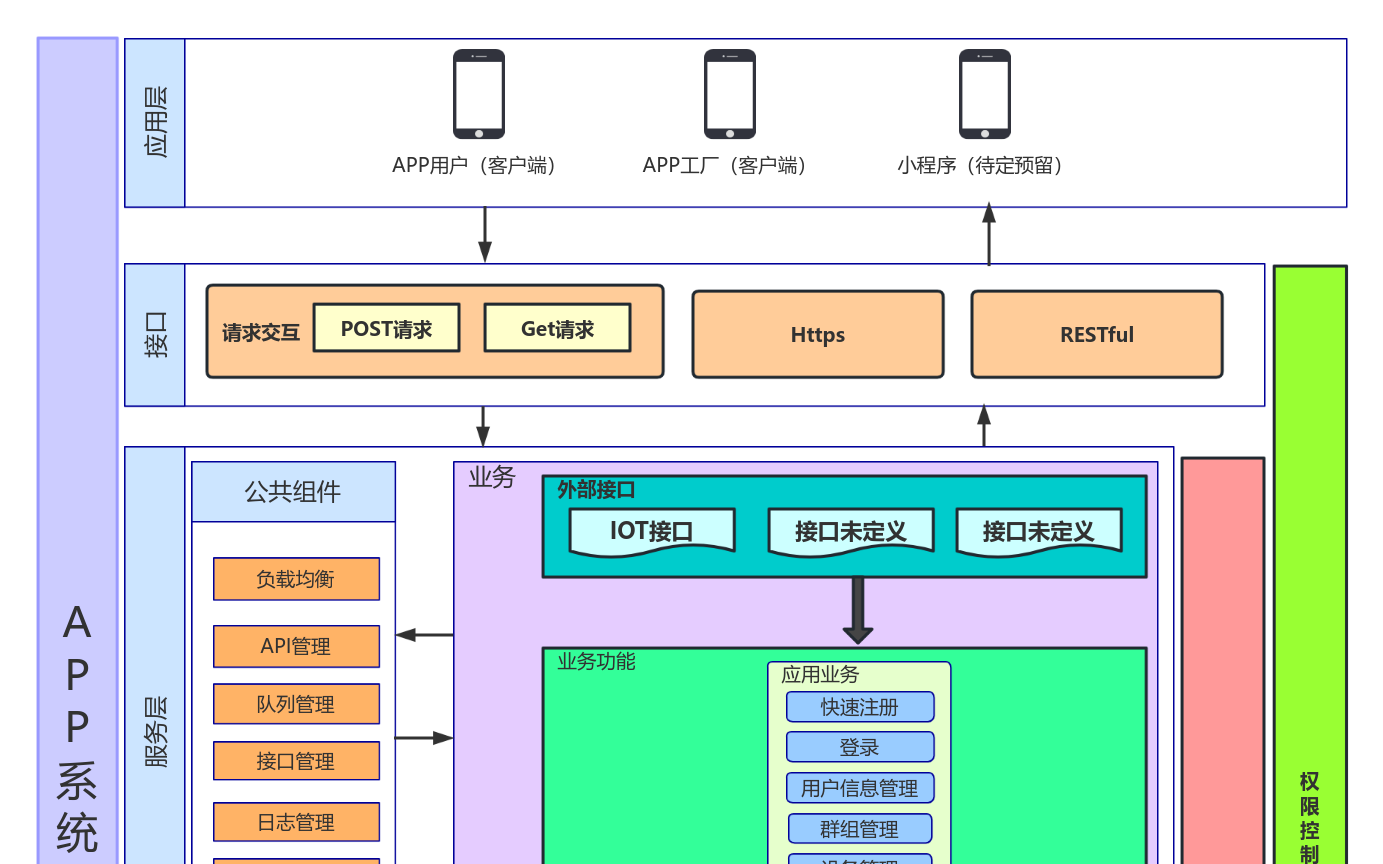Select the APP工厂（客户端） label

(730, 166)
